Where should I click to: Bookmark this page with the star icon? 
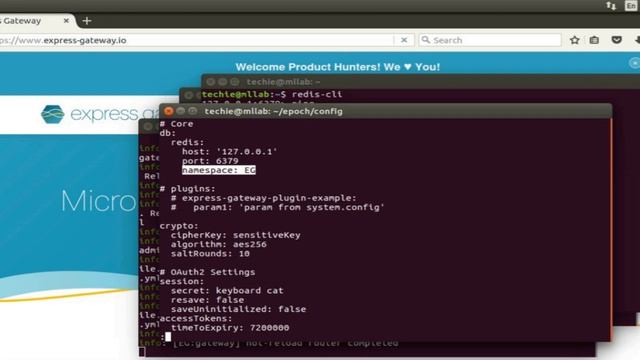pos(575,40)
